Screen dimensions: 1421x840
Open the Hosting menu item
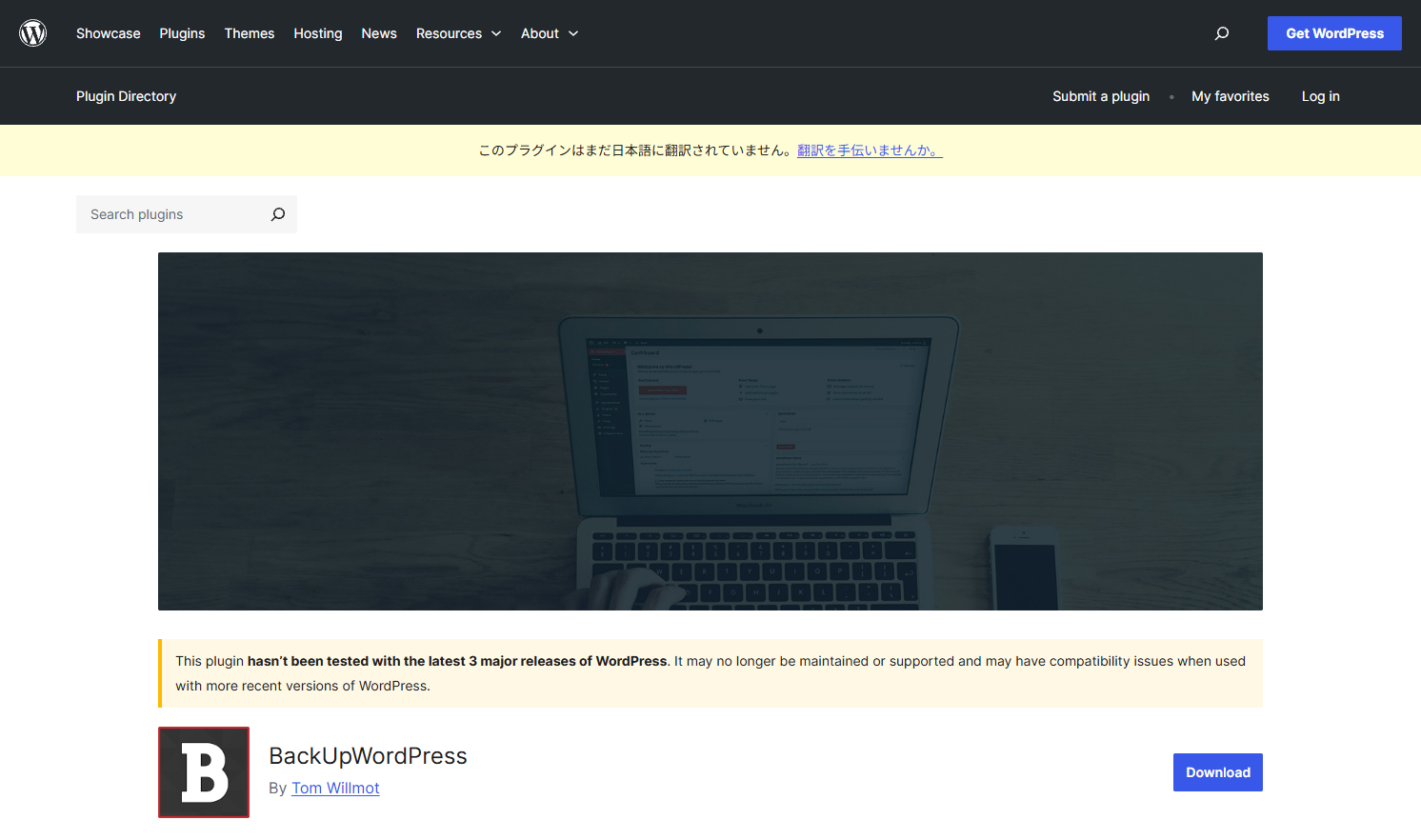[318, 33]
